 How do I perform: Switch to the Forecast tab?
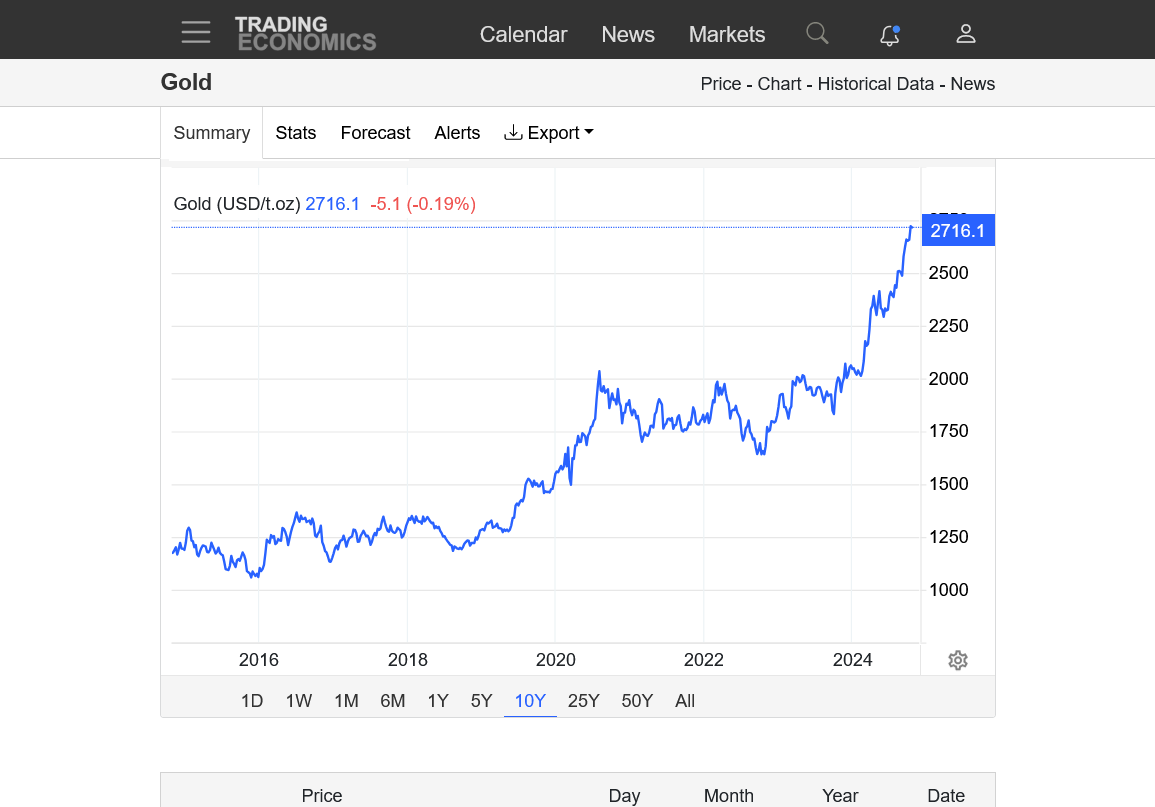375,133
